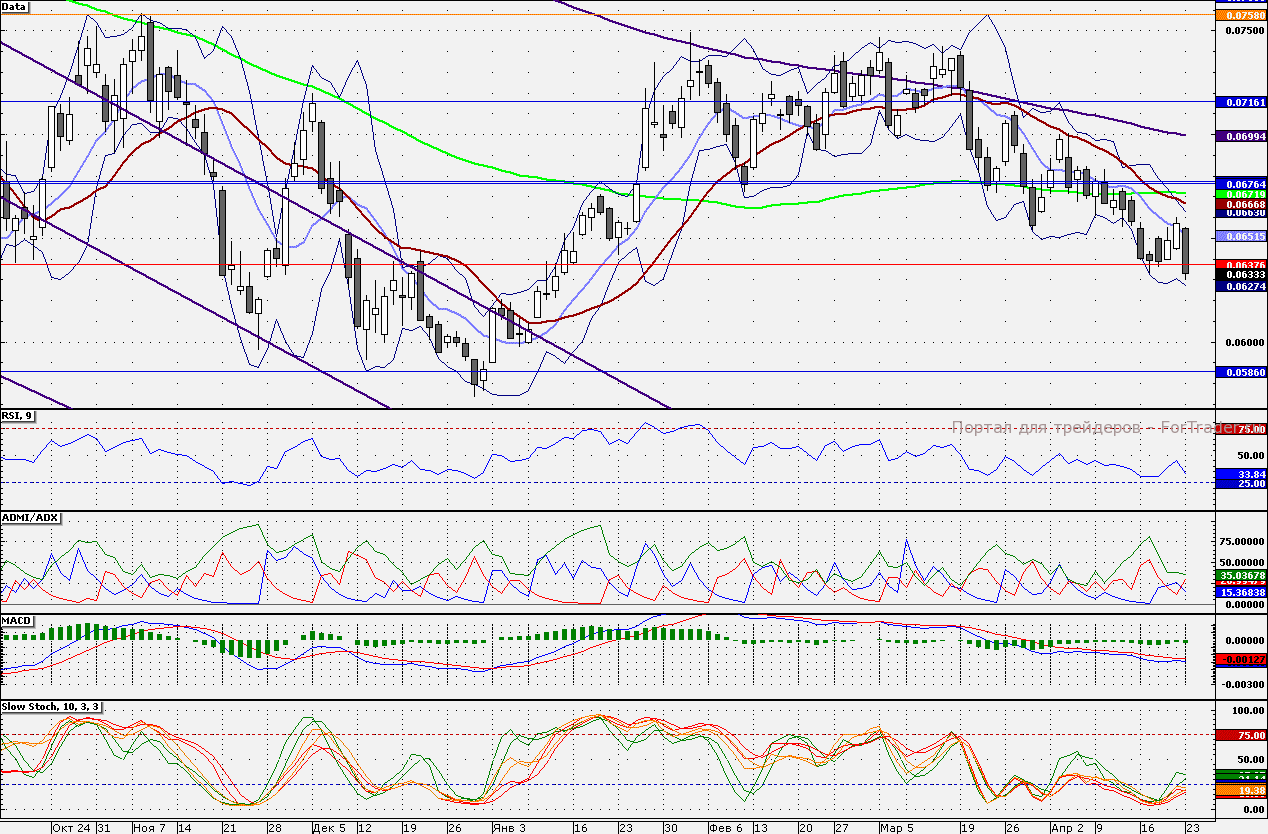Viewport: 1268px width, 834px height.
Task: Select the Мар 5 date on time axis
Action: (x=896, y=828)
